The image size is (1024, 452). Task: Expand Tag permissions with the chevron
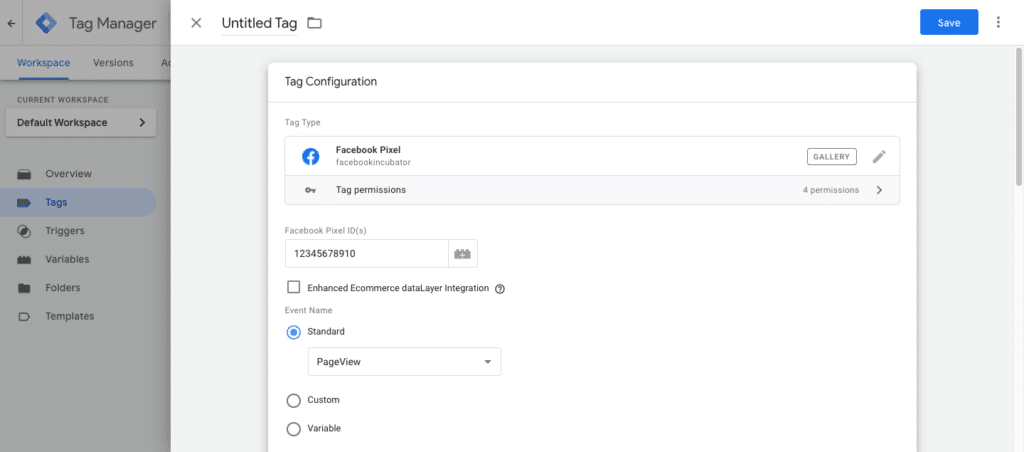(879, 190)
